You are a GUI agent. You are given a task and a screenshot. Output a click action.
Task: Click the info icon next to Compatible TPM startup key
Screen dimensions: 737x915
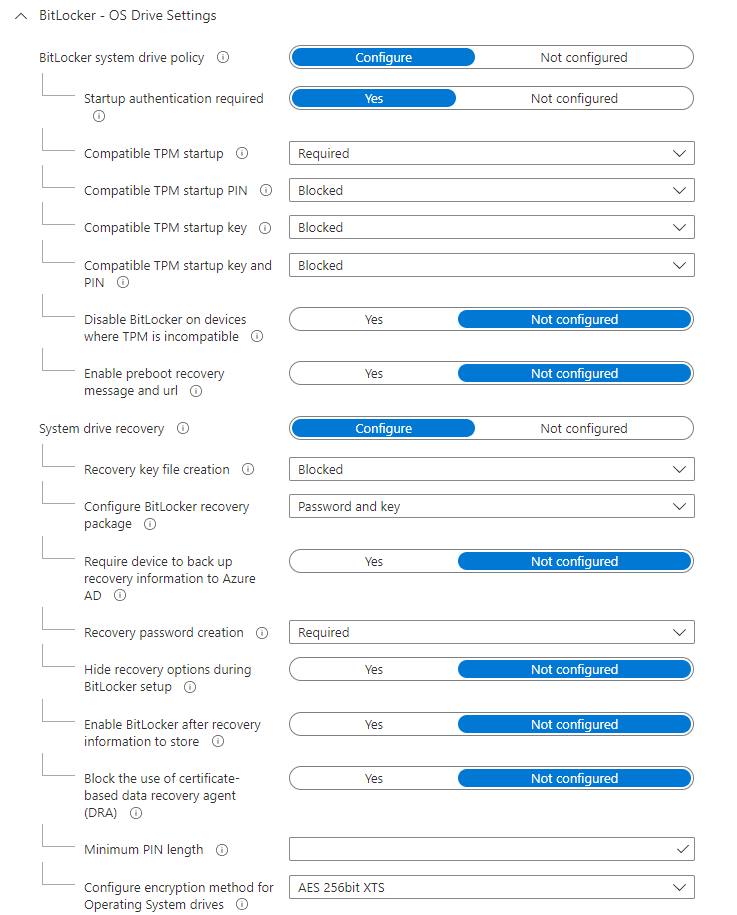click(x=265, y=227)
